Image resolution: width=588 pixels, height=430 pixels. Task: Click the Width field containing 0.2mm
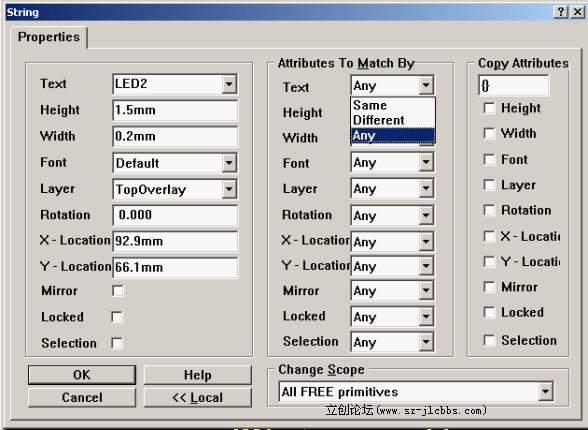(x=175, y=136)
